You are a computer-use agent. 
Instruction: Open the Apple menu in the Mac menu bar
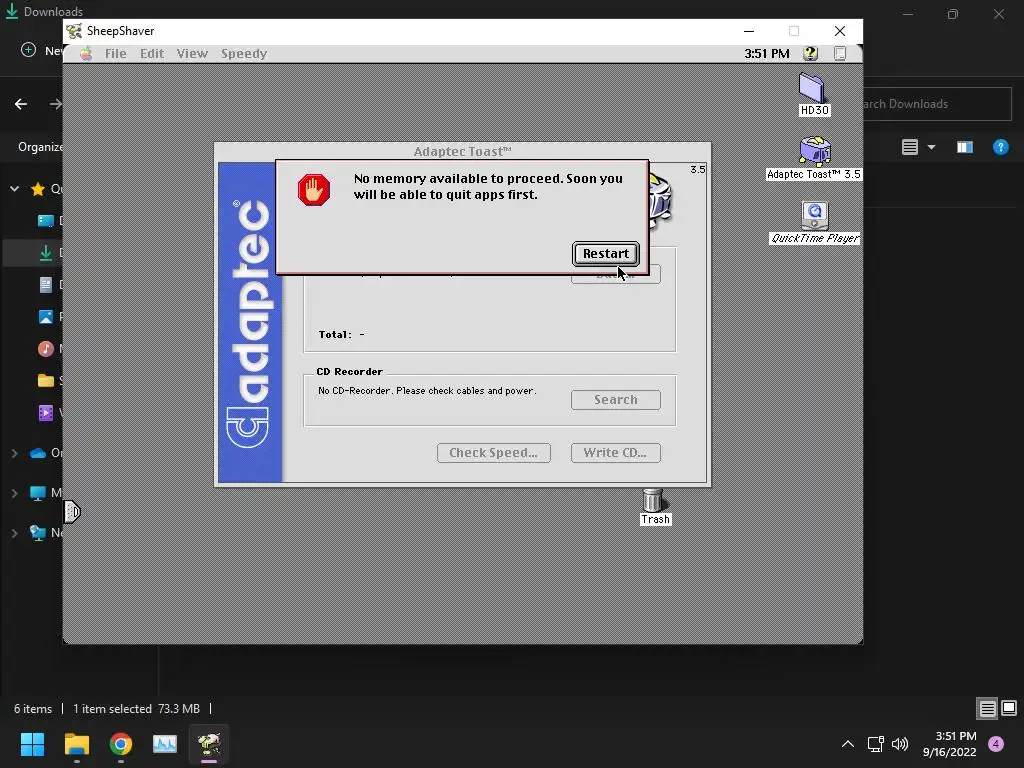(x=86, y=54)
